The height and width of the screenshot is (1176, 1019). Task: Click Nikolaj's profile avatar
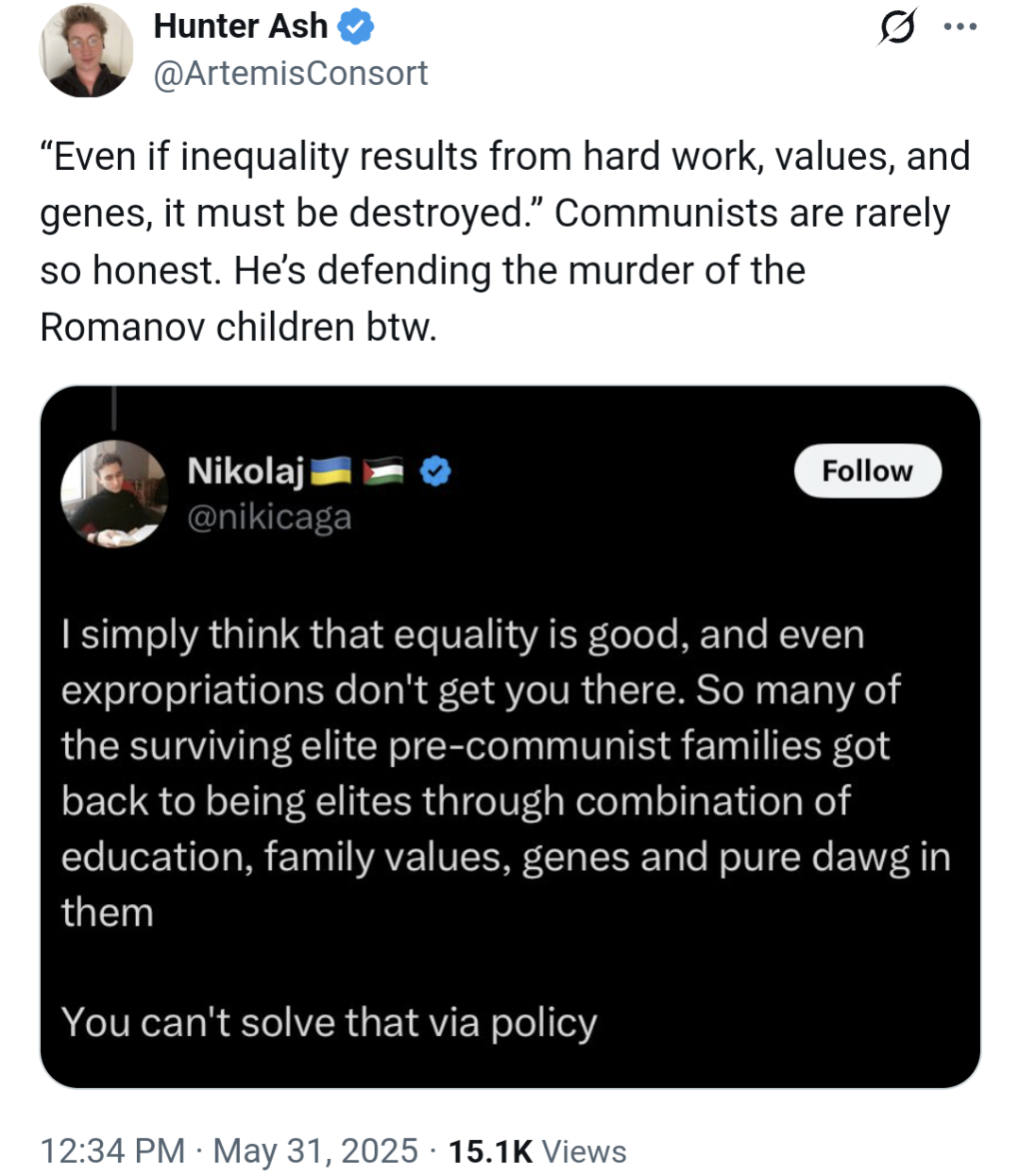[114, 493]
